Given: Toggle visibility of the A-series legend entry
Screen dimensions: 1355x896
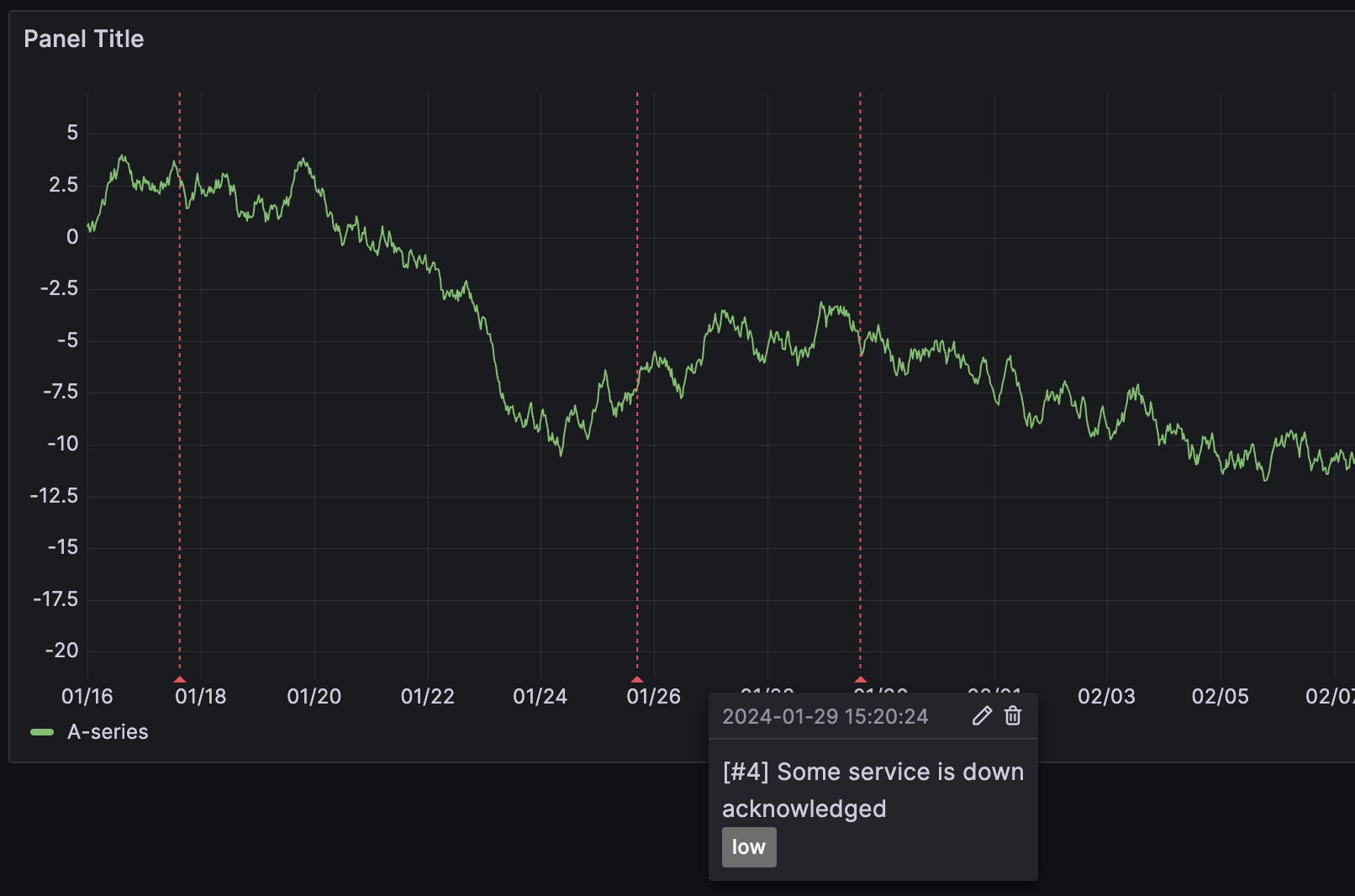Looking at the screenshot, I should [108, 731].
